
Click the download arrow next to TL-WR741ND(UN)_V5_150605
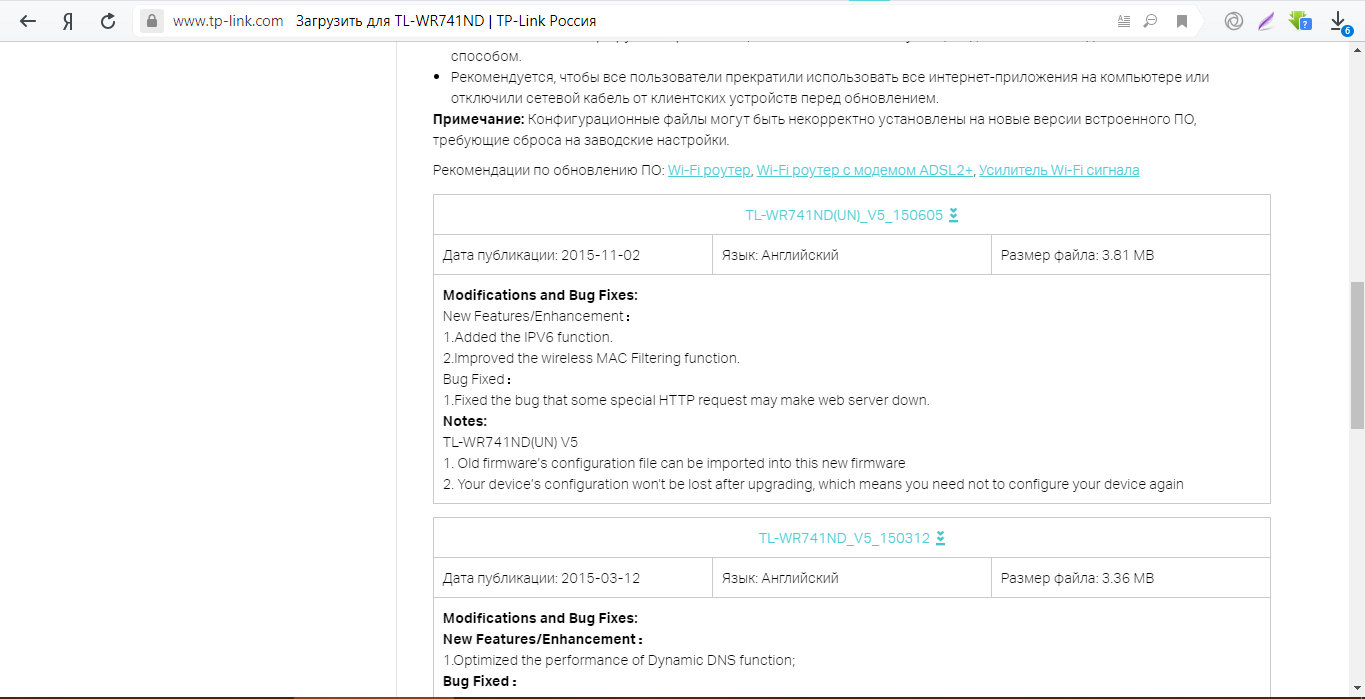tap(953, 215)
